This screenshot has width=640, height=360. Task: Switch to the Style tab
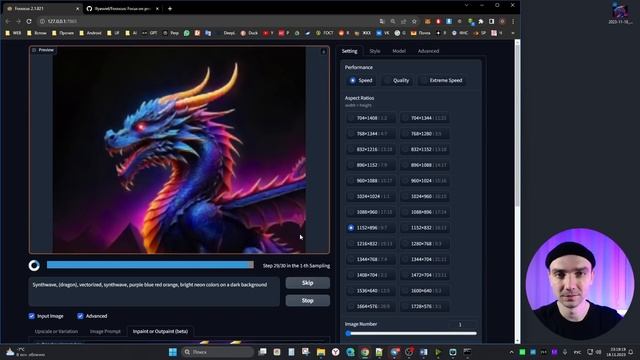point(375,51)
